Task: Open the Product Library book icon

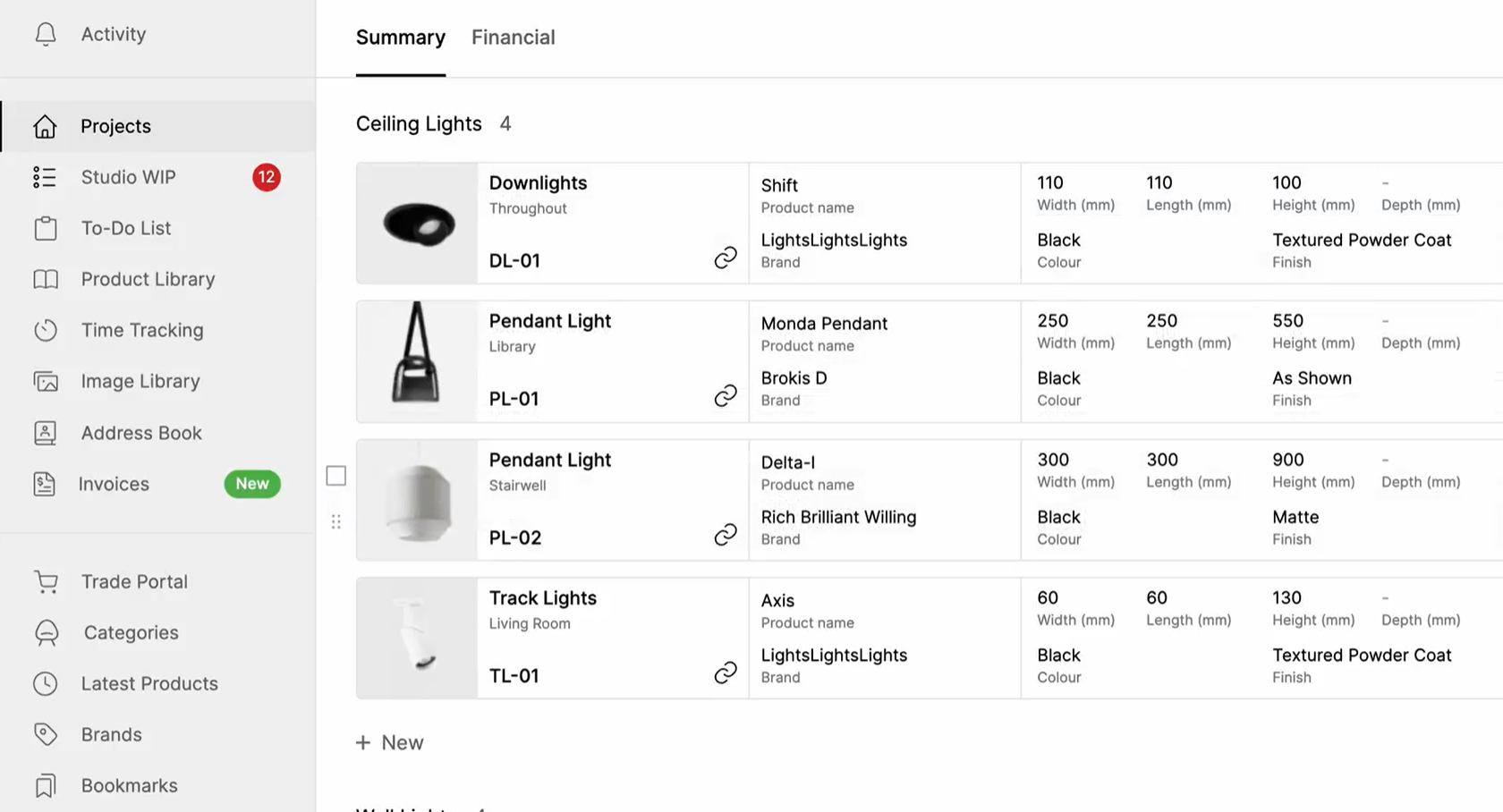Action: [x=46, y=279]
